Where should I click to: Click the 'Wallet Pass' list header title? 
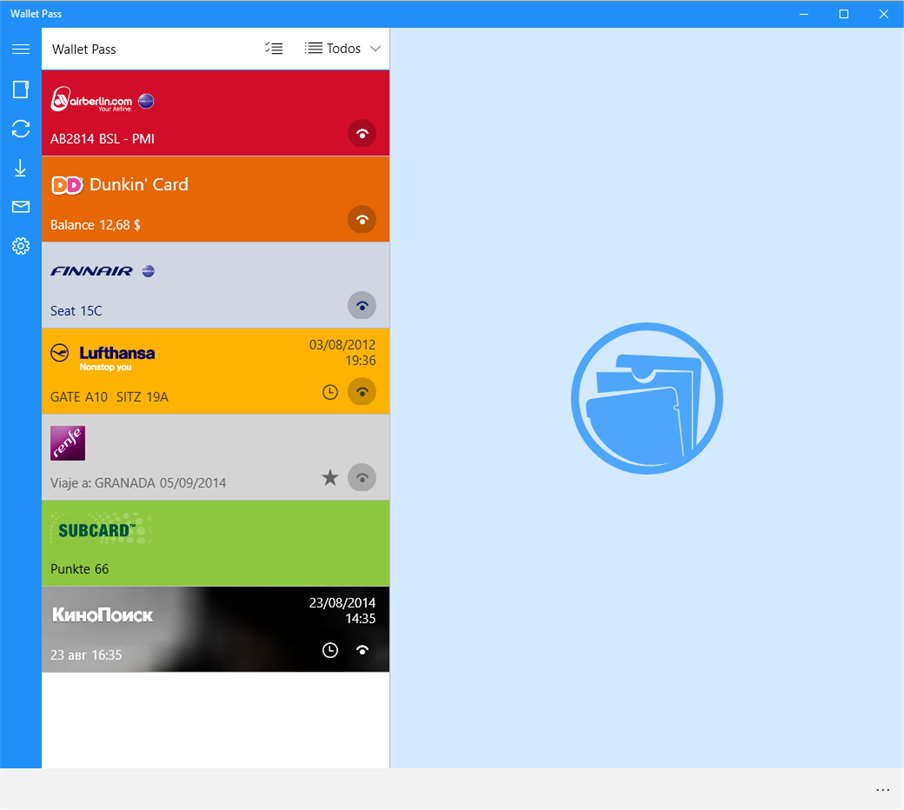[x=84, y=50]
